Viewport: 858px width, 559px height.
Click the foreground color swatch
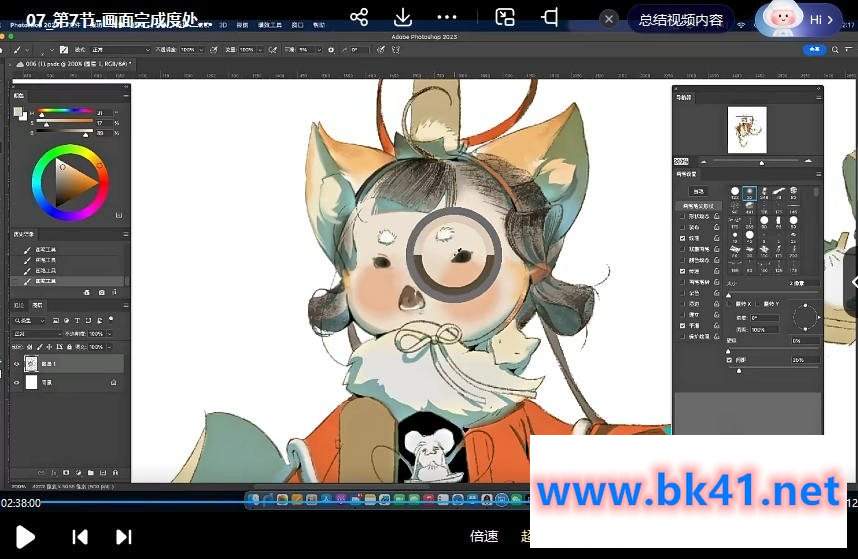pyautogui.click(x=18, y=112)
